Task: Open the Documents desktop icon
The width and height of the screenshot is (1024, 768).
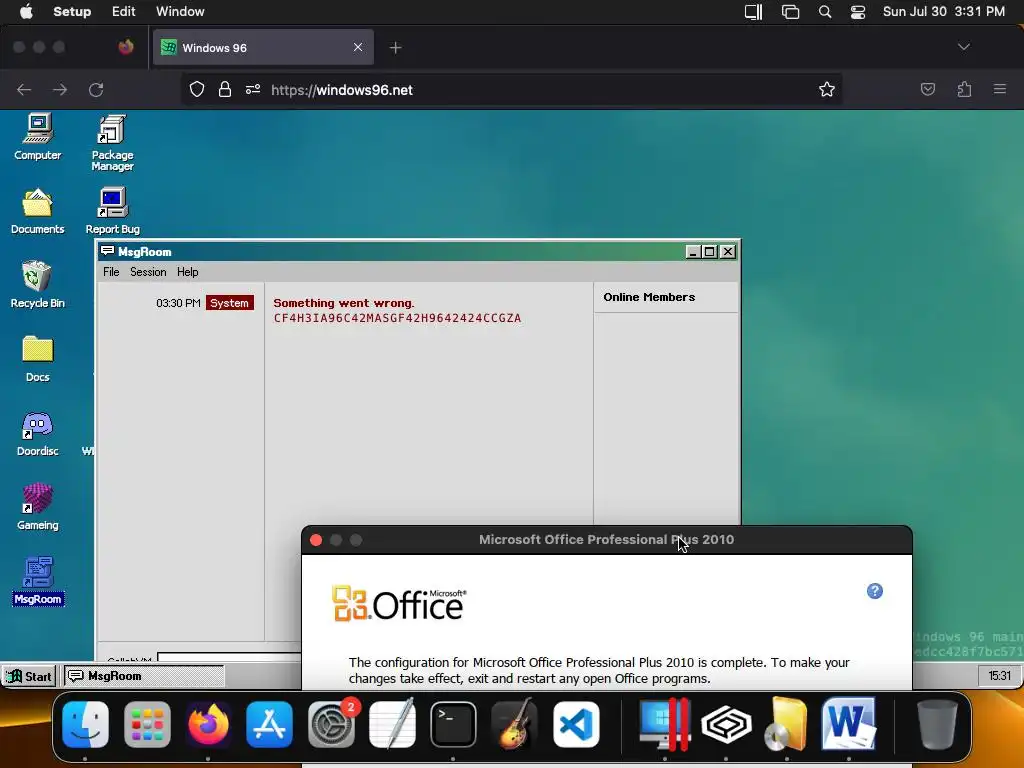Action: (38, 211)
